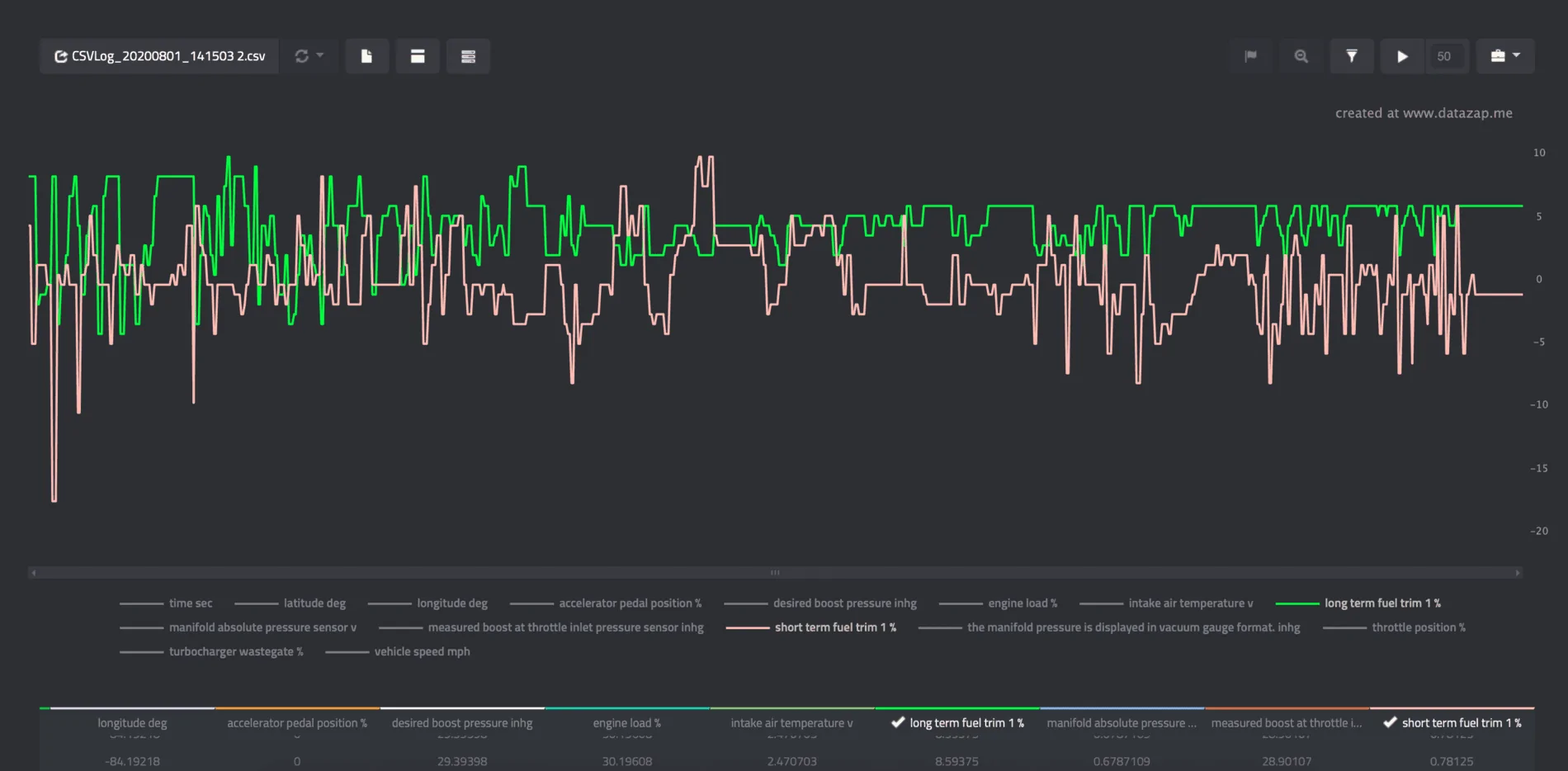
Task: Start playback with the play button
Action: (1402, 56)
